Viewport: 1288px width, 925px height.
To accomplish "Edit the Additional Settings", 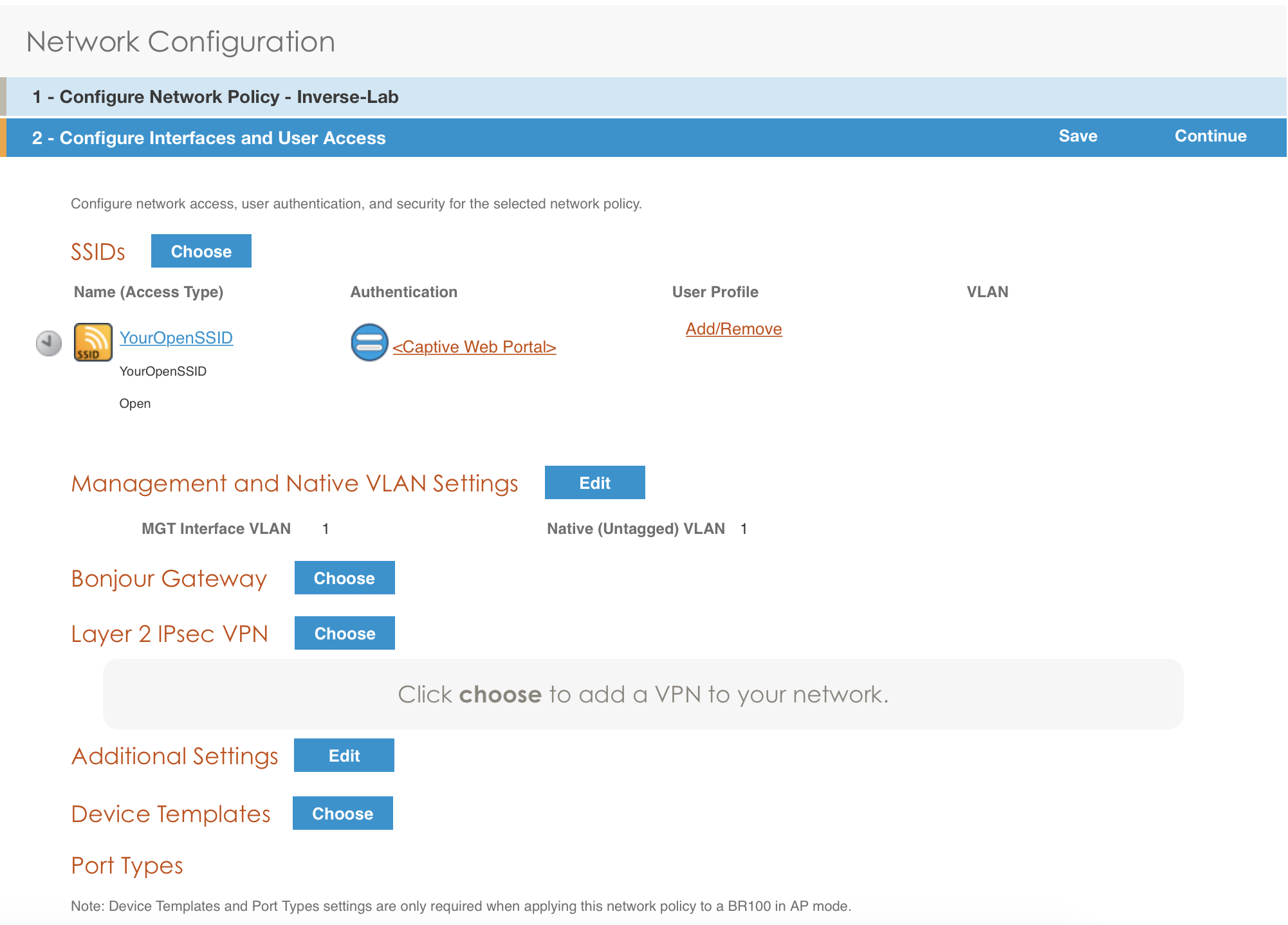I will pyautogui.click(x=344, y=755).
